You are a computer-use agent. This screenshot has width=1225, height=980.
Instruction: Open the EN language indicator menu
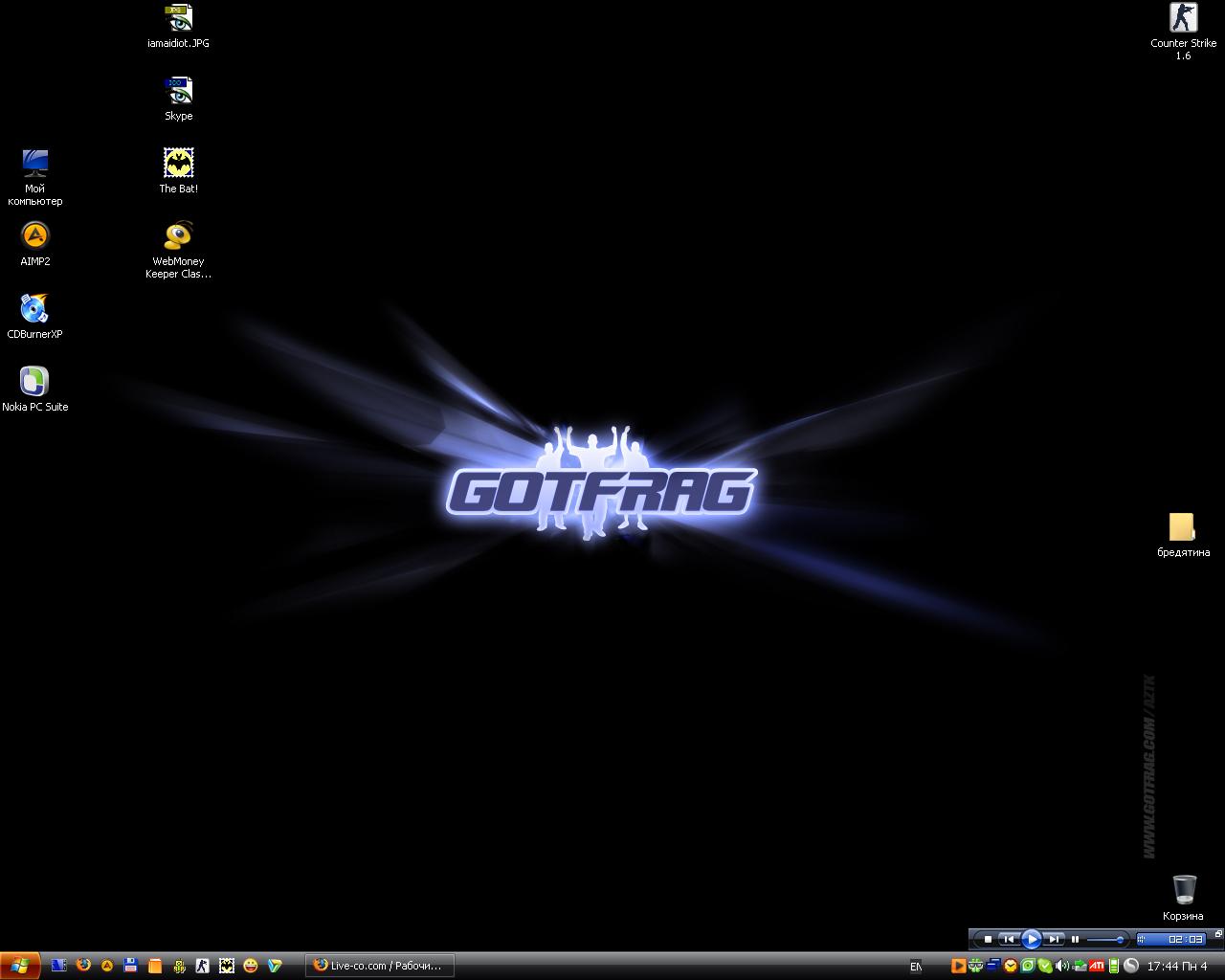[916, 967]
